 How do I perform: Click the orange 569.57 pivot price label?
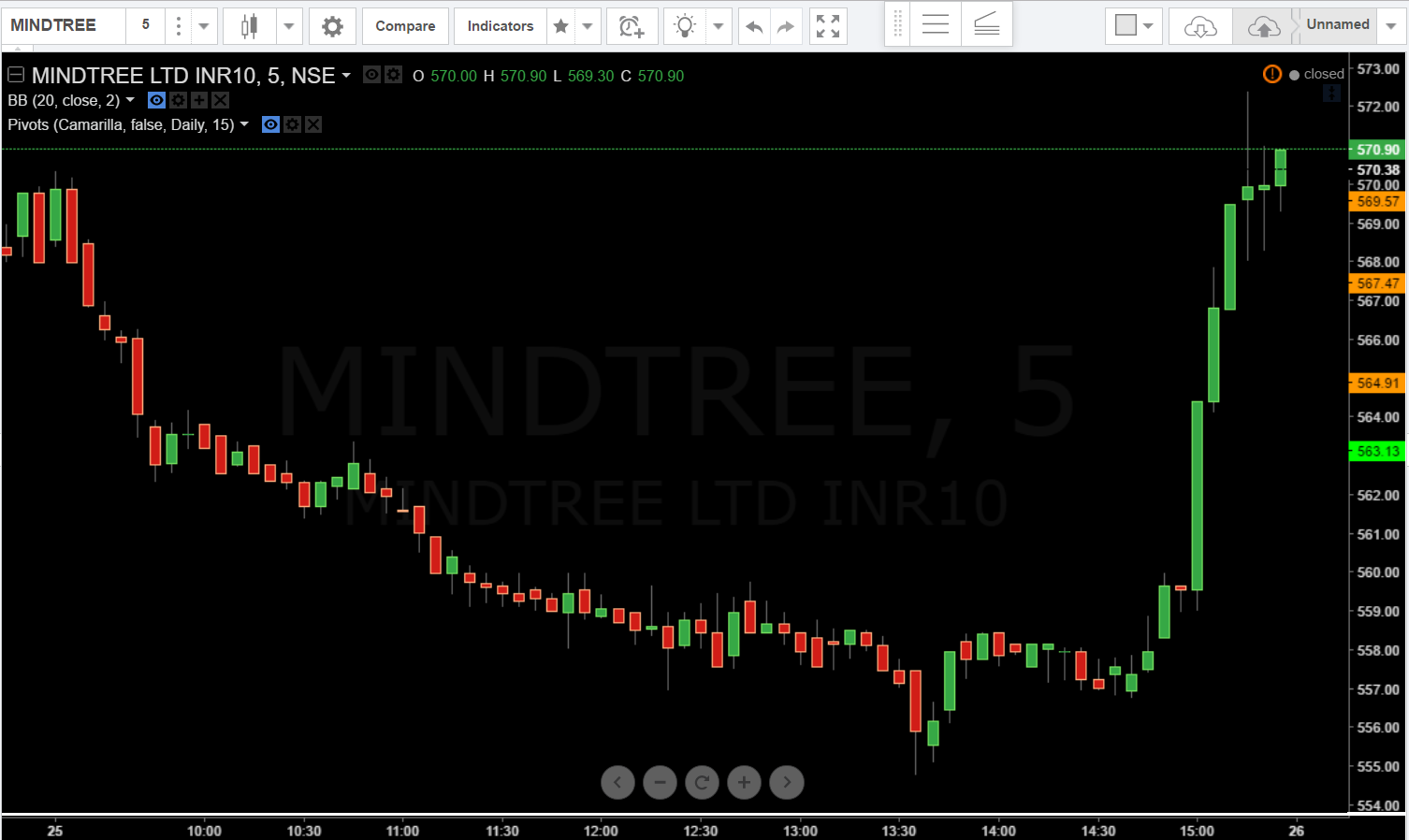tap(1377, 201)
